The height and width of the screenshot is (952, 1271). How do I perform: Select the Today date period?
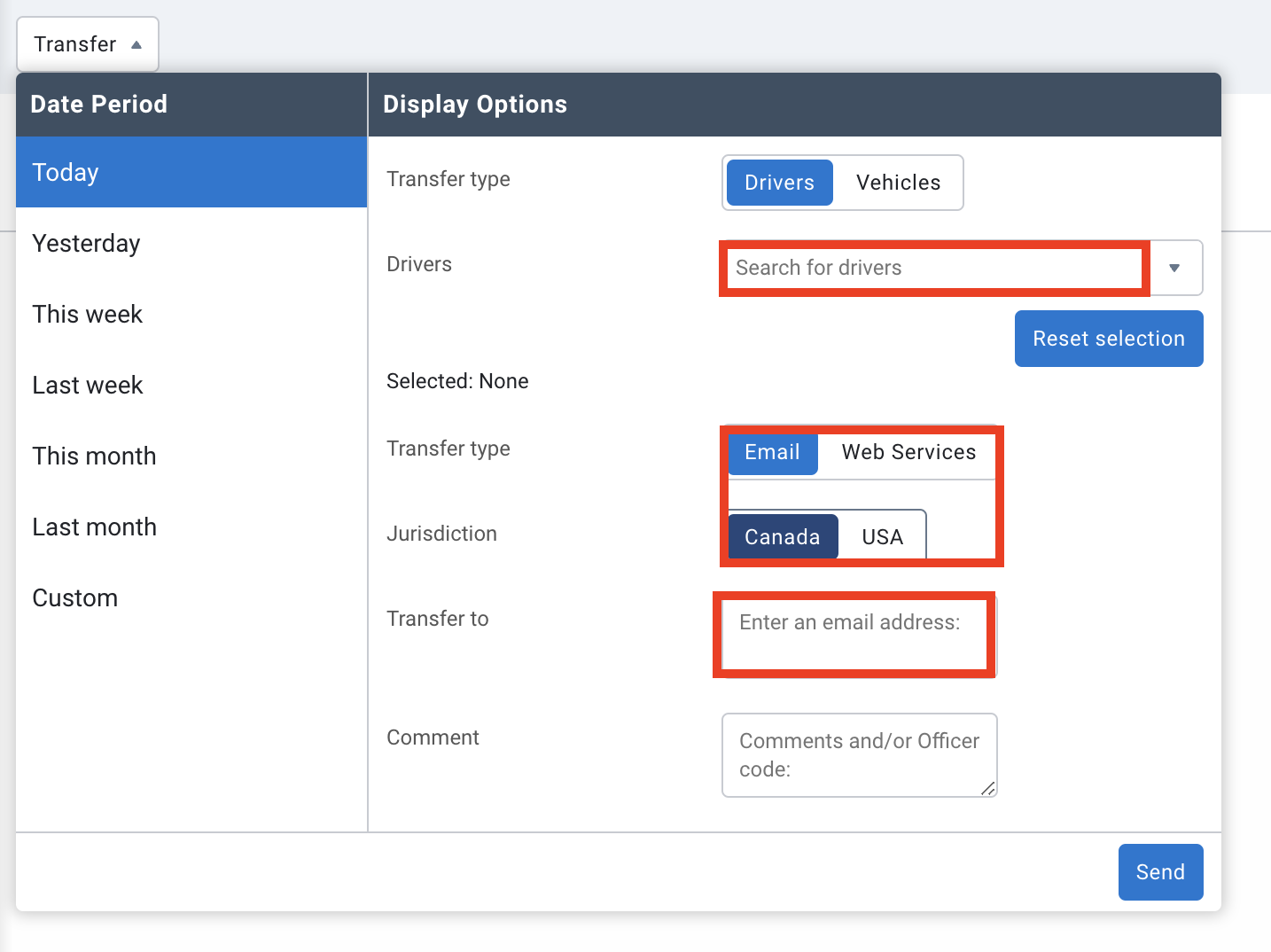coord(66,172)
